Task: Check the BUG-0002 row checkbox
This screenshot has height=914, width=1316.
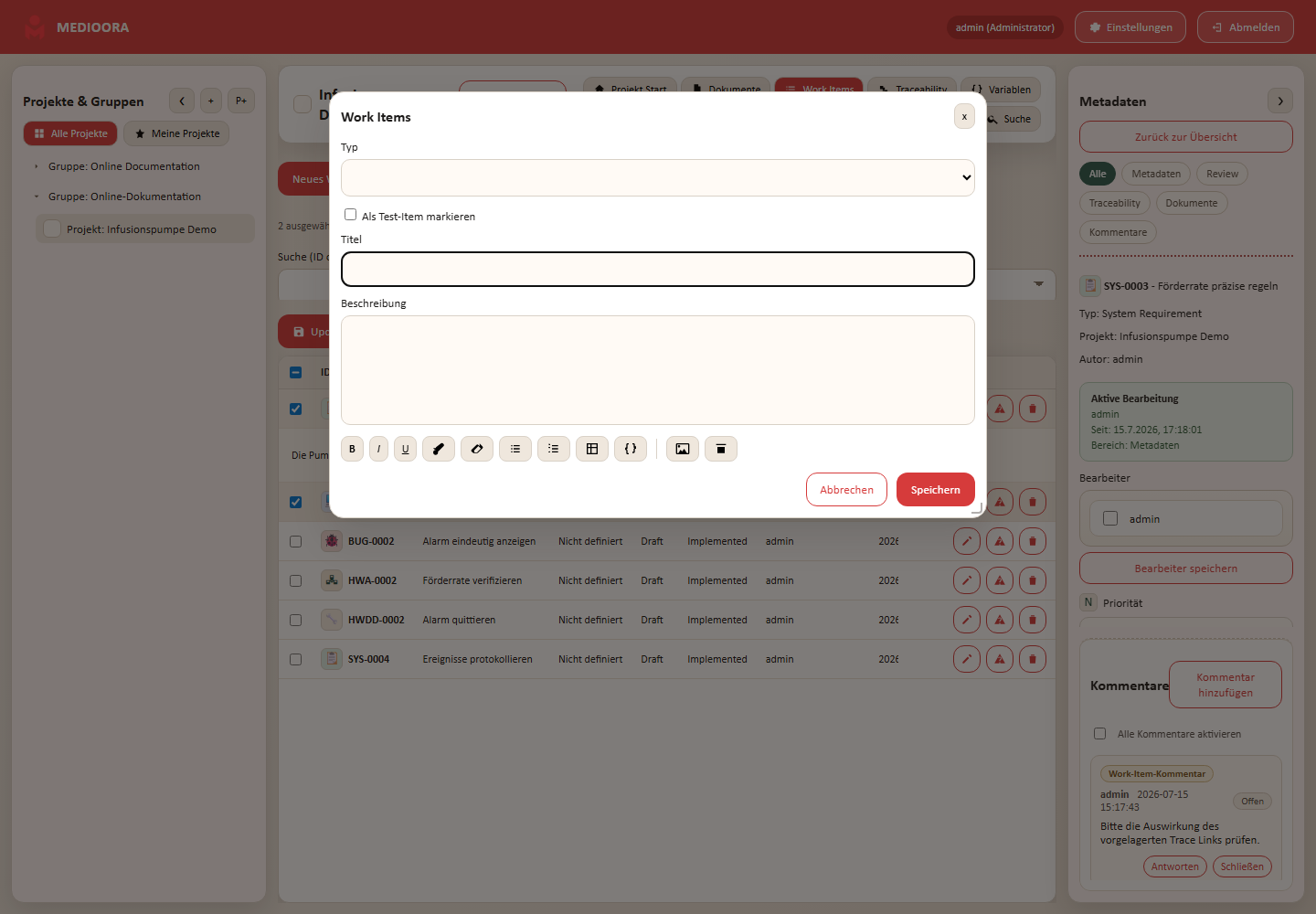Action: (295, 541)
